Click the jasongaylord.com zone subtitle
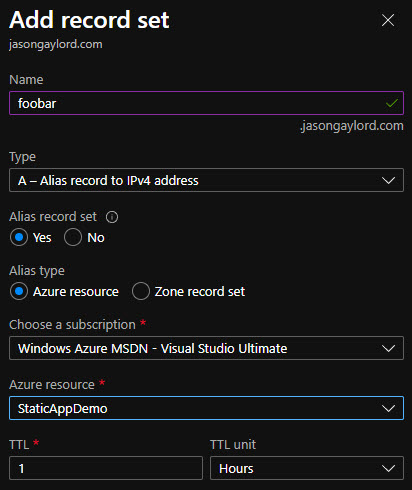412x490 pixels. [x=56, y=44]
